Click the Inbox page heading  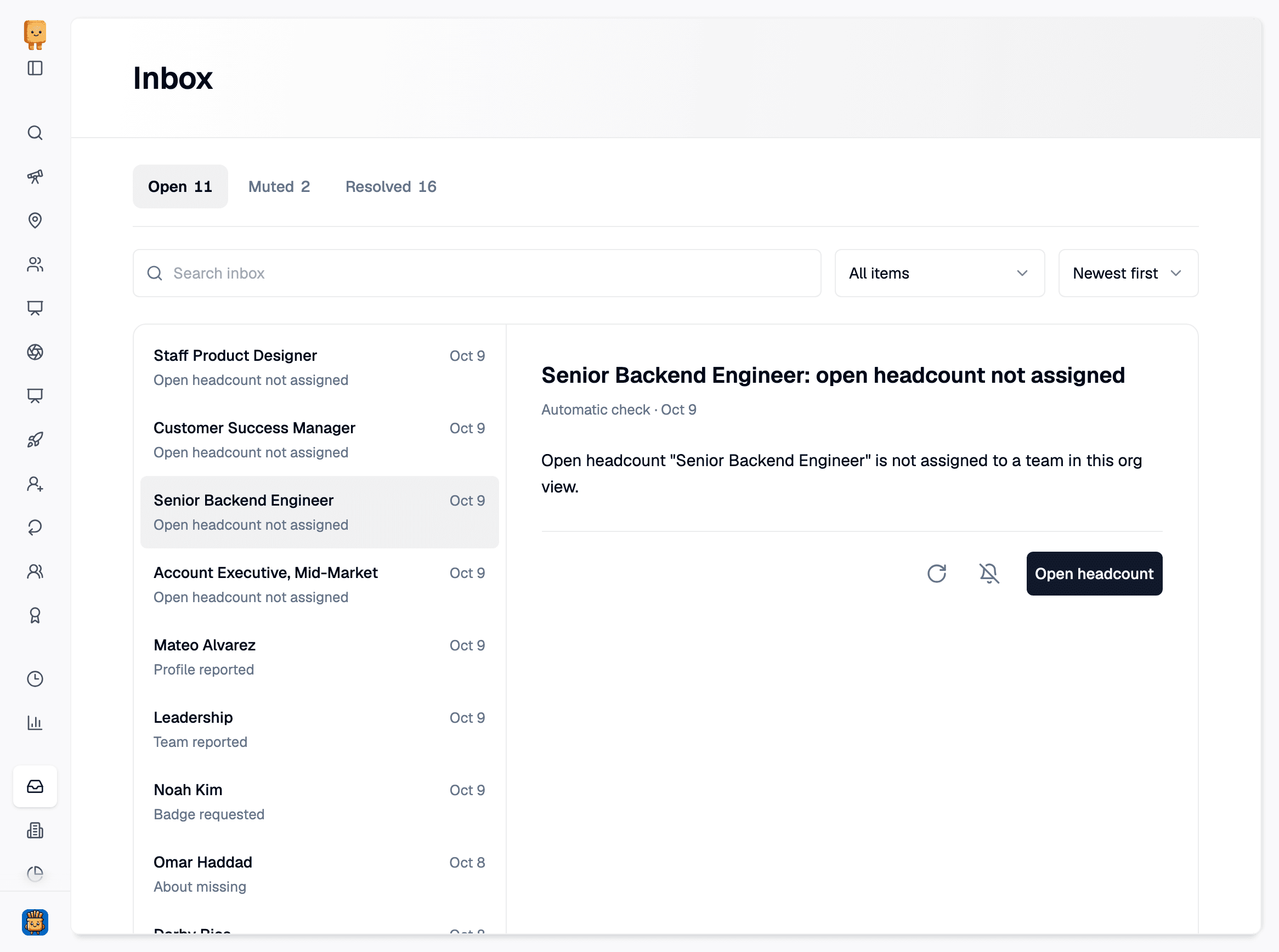point(173,78)
